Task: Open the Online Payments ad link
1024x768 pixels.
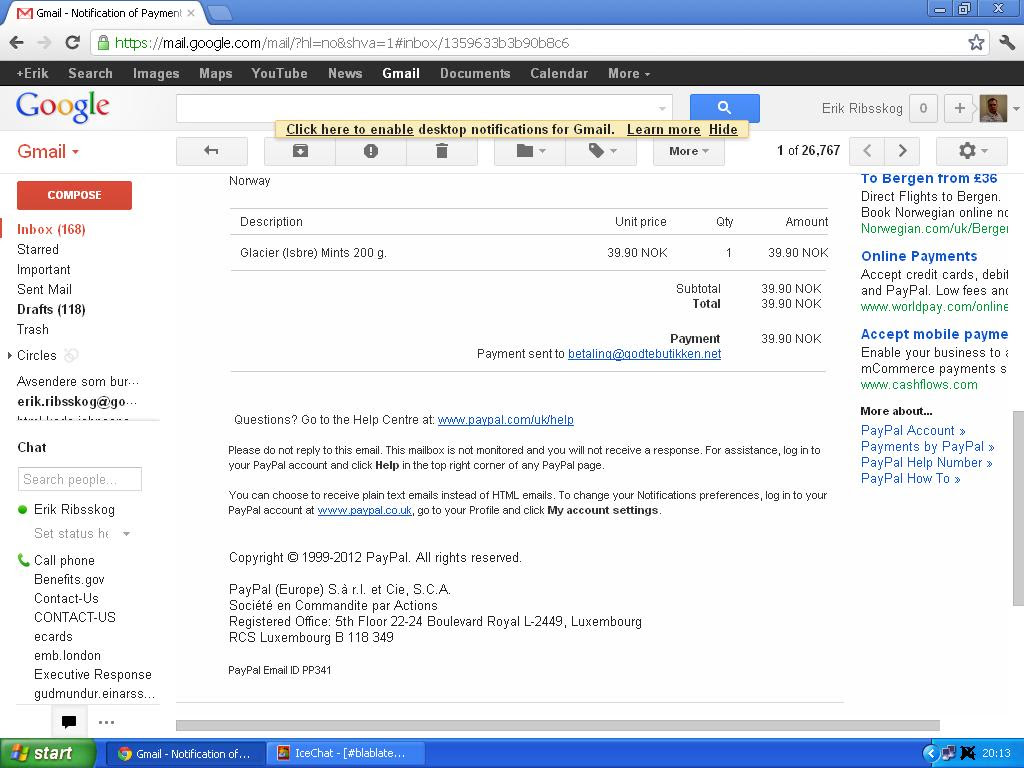Action: [919, 256]
